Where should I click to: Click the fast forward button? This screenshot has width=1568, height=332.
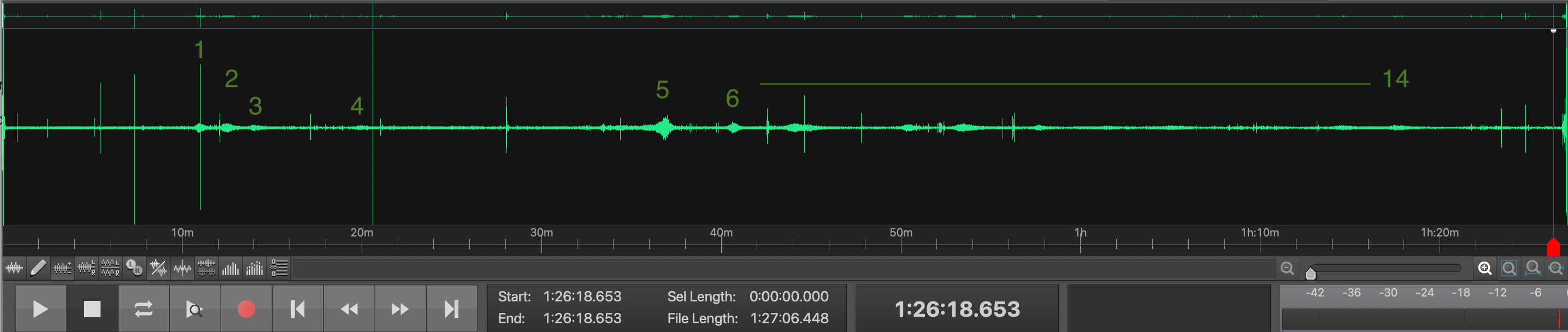click(400, 309)
